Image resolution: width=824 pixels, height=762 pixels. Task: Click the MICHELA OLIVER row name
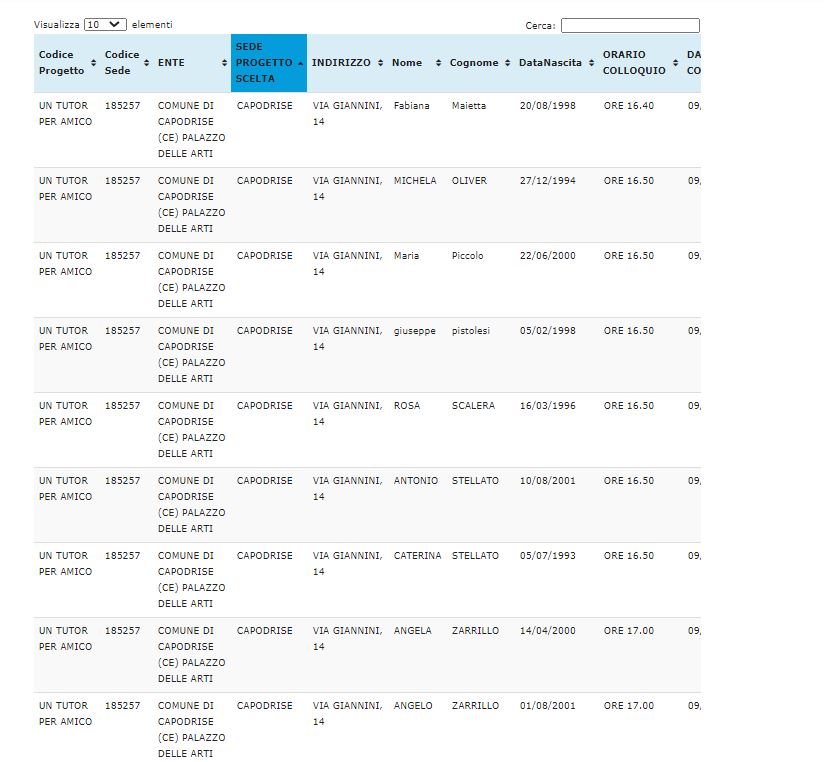(414, 181)
